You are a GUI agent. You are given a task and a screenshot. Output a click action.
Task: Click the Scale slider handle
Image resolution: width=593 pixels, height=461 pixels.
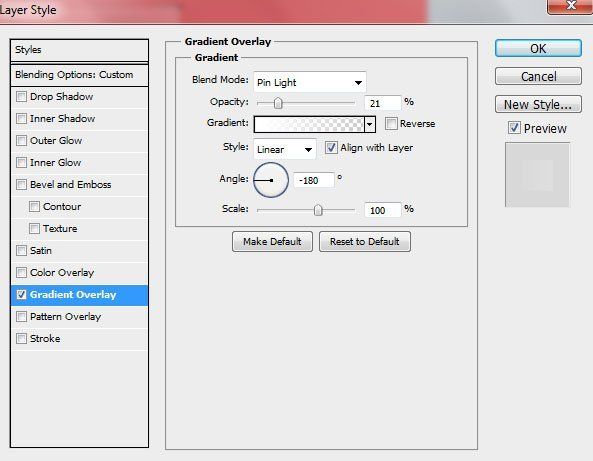(x=318, y=210)
